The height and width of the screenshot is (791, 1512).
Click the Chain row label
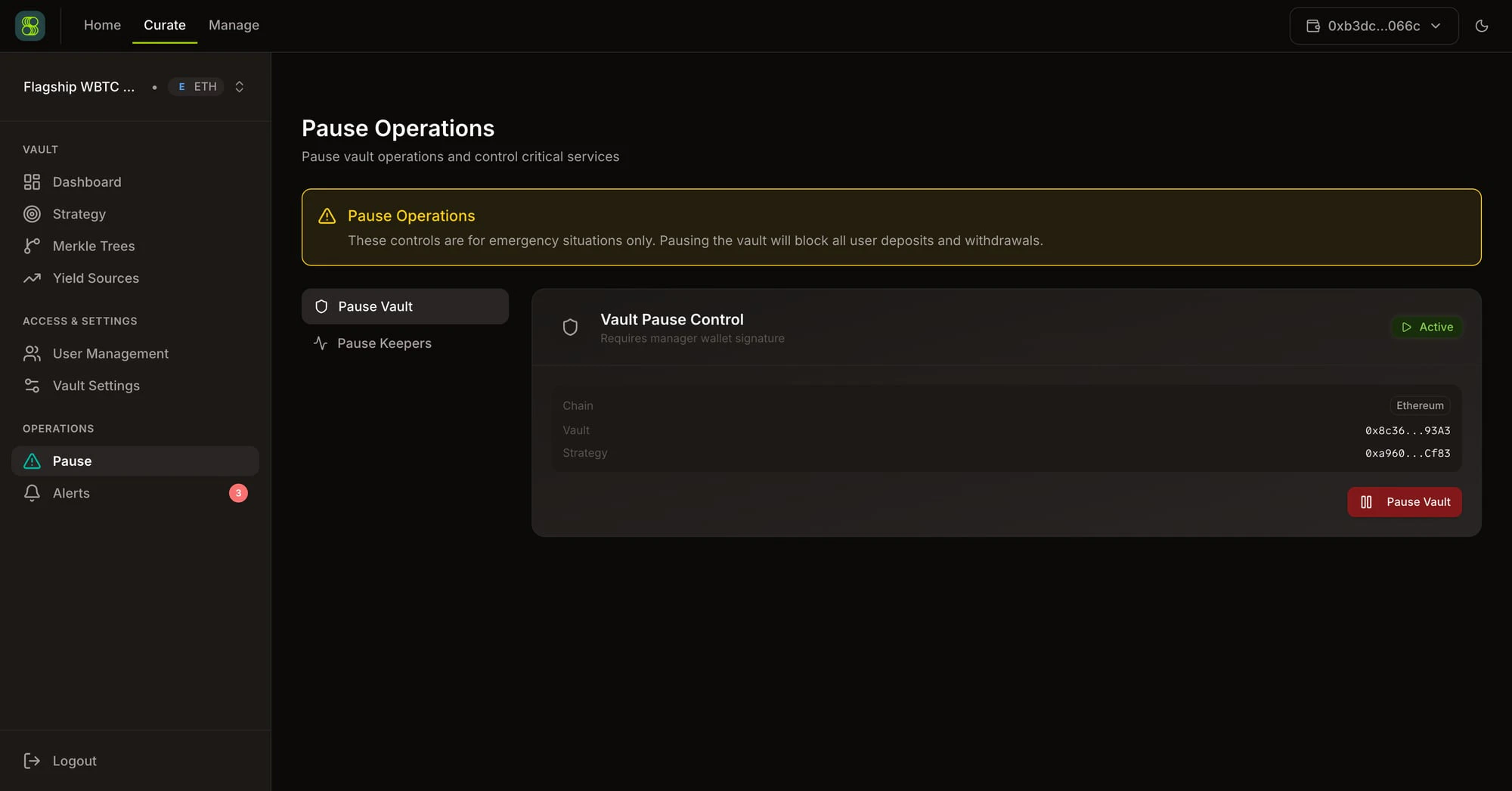pyautogui.click(x=578, y=405)
